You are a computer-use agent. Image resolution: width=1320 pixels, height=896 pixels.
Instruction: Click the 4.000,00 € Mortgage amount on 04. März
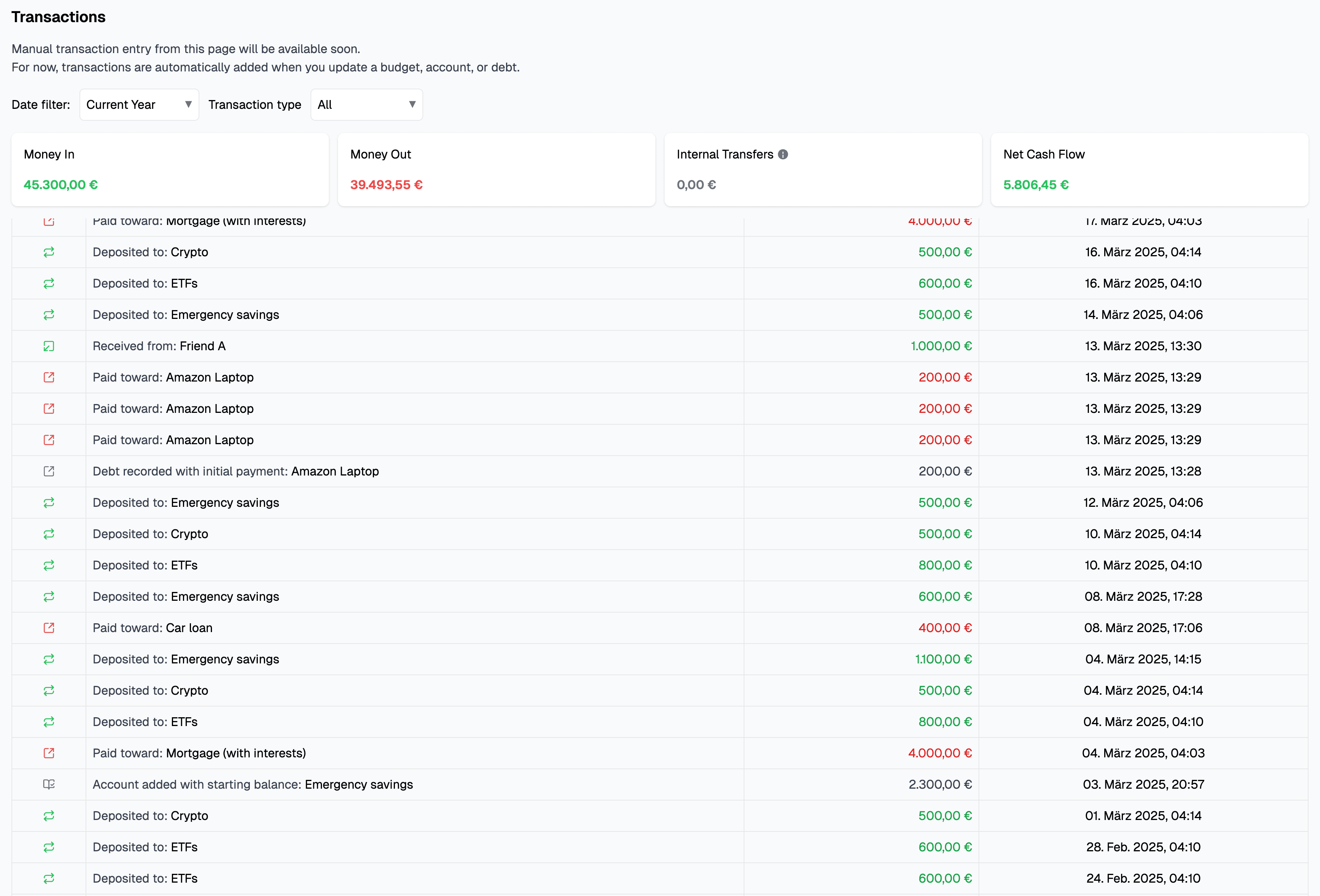click(940, 753)
